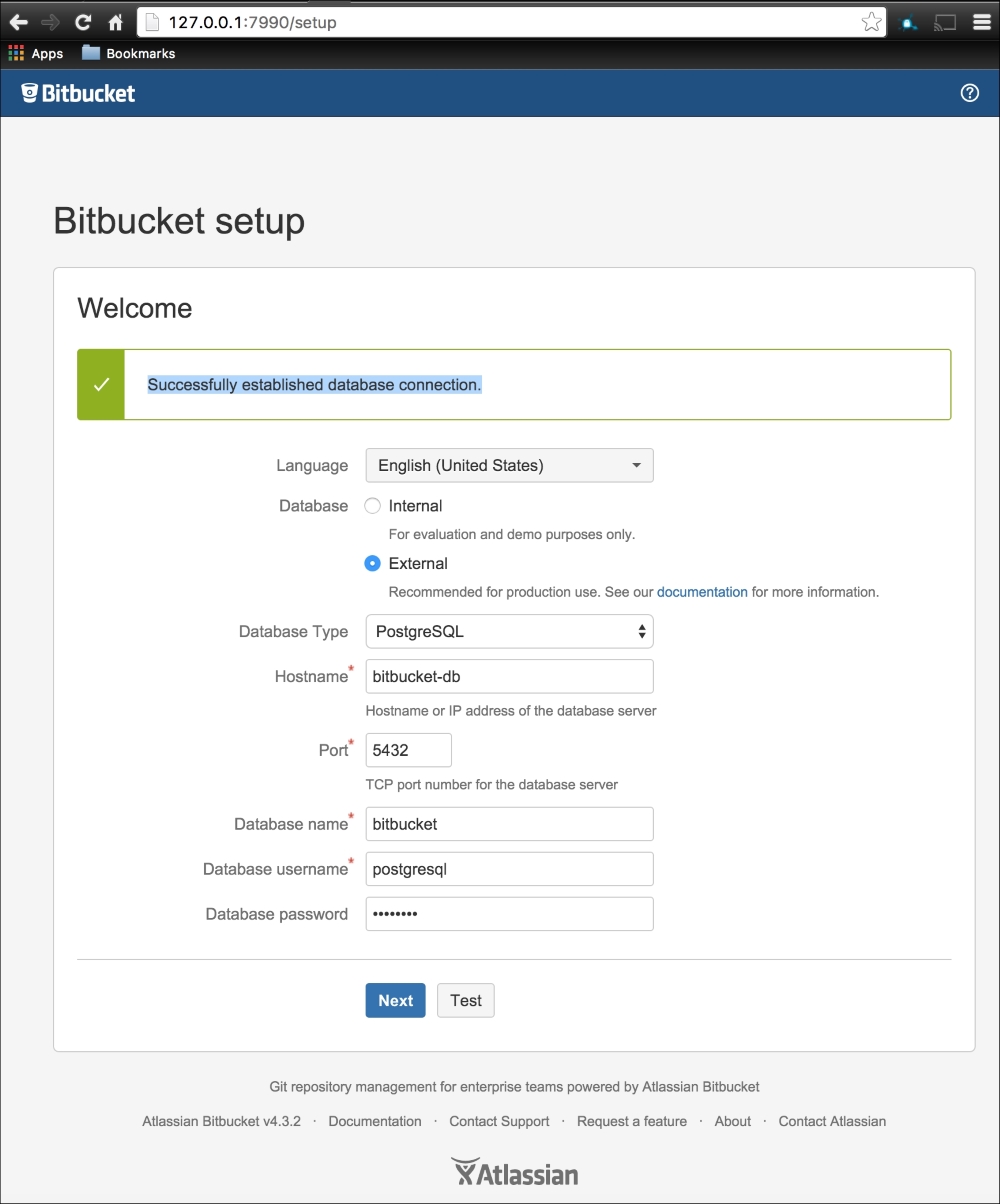This screenshot has height=1204, width=1000.
Task: Expand the Database Type dropdown
Action: [509, 632]
